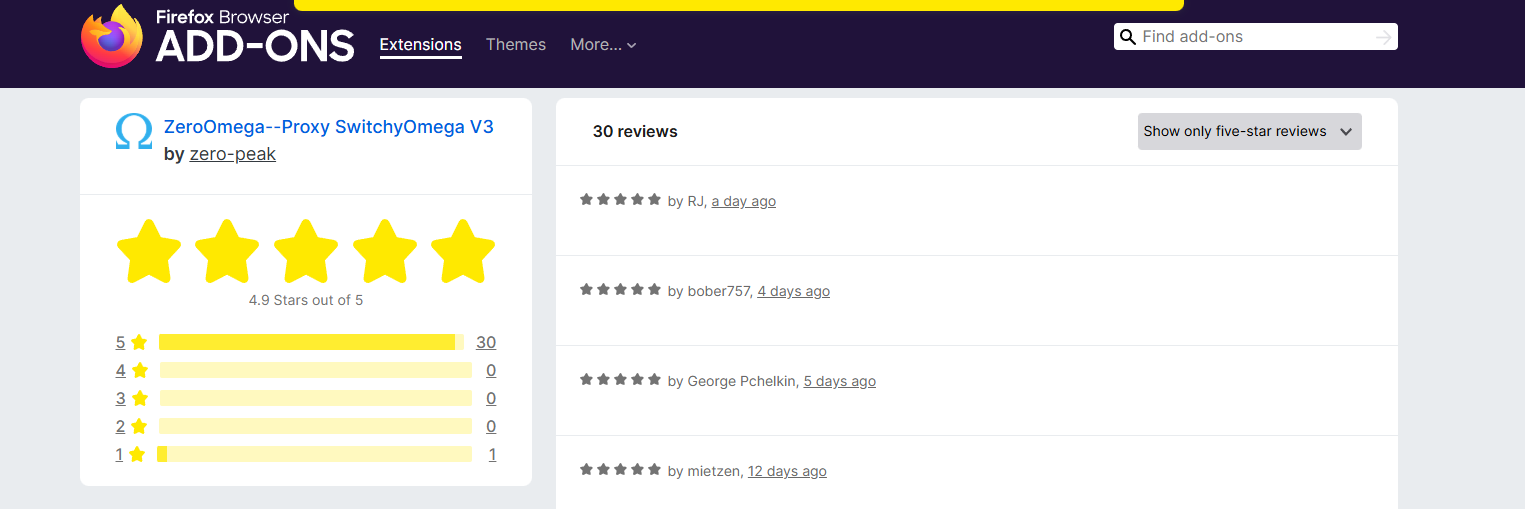Viewport: 1525px width, 509px height.
Task: Open the ZeroOmega--Proxy SwitchyOmega V3 link
Action: 329,127
